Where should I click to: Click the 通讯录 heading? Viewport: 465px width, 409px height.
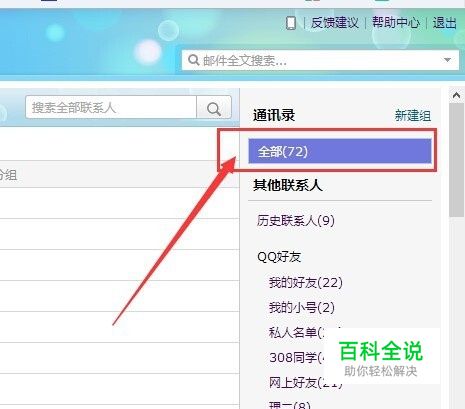274,115
